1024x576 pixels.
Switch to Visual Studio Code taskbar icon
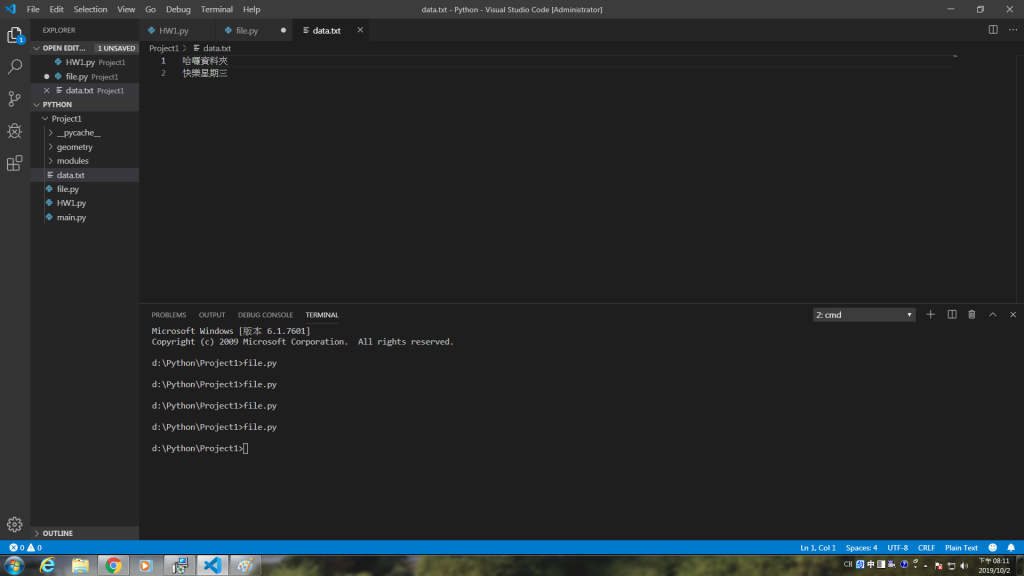pos(212,566)
